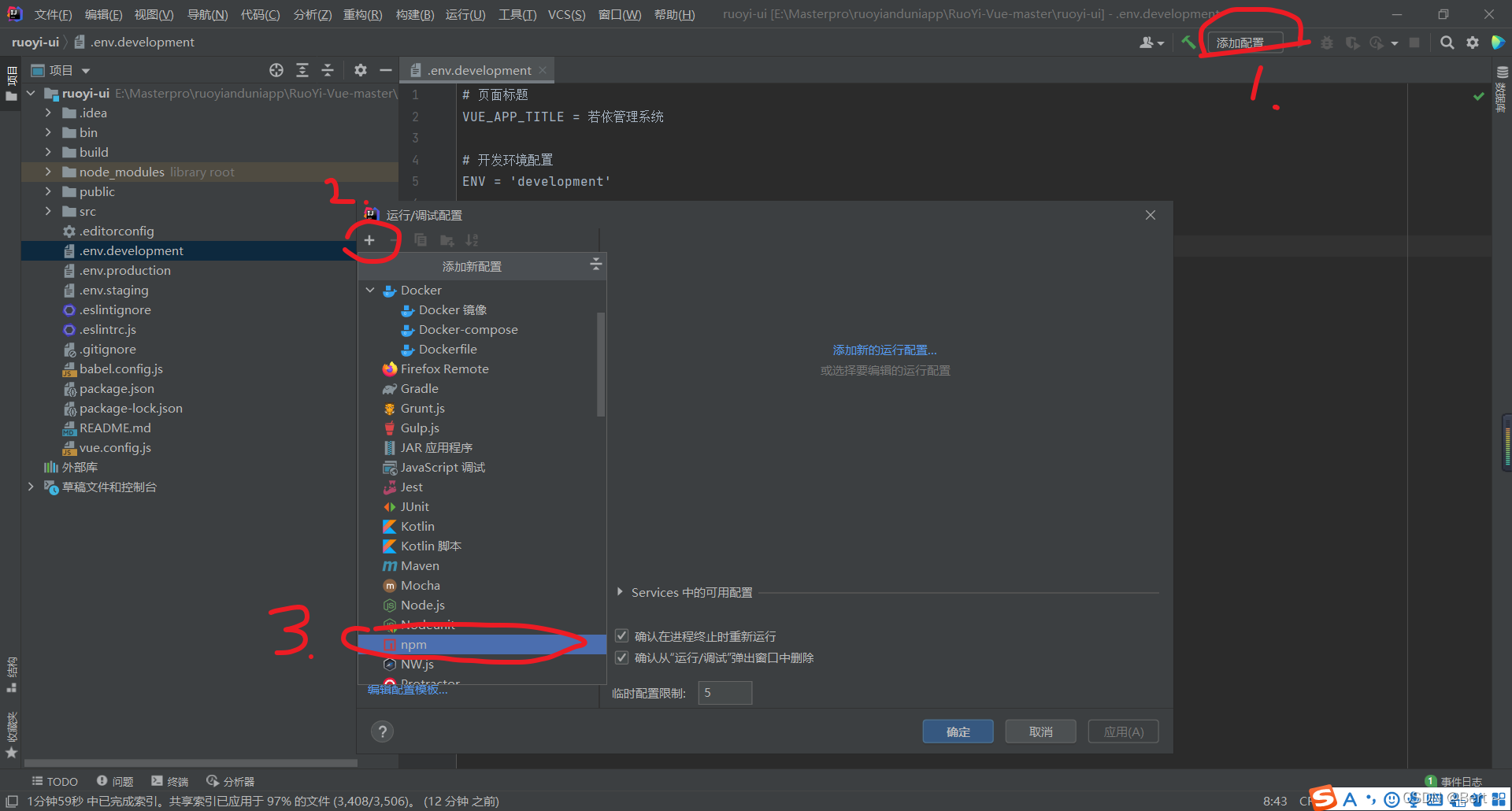Viewport: 1512px width, 811px height.
Task: Click Expand All icon in project panel
Action: click(302, 70)
